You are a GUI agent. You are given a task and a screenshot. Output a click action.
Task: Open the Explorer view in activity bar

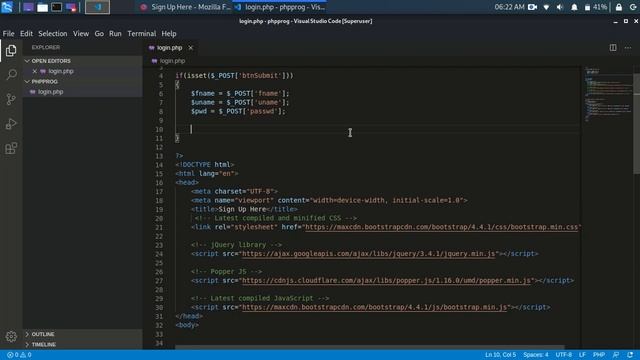(11, 51)
